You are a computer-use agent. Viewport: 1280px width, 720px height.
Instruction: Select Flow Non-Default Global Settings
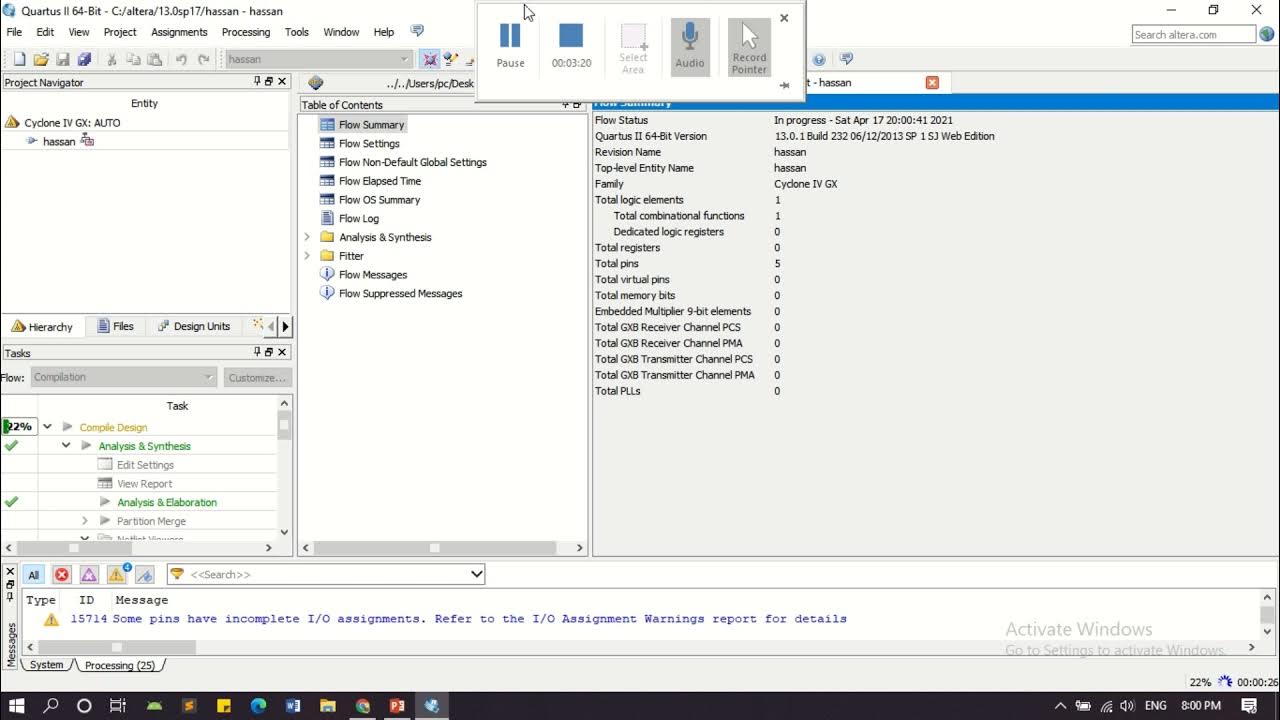412,162
